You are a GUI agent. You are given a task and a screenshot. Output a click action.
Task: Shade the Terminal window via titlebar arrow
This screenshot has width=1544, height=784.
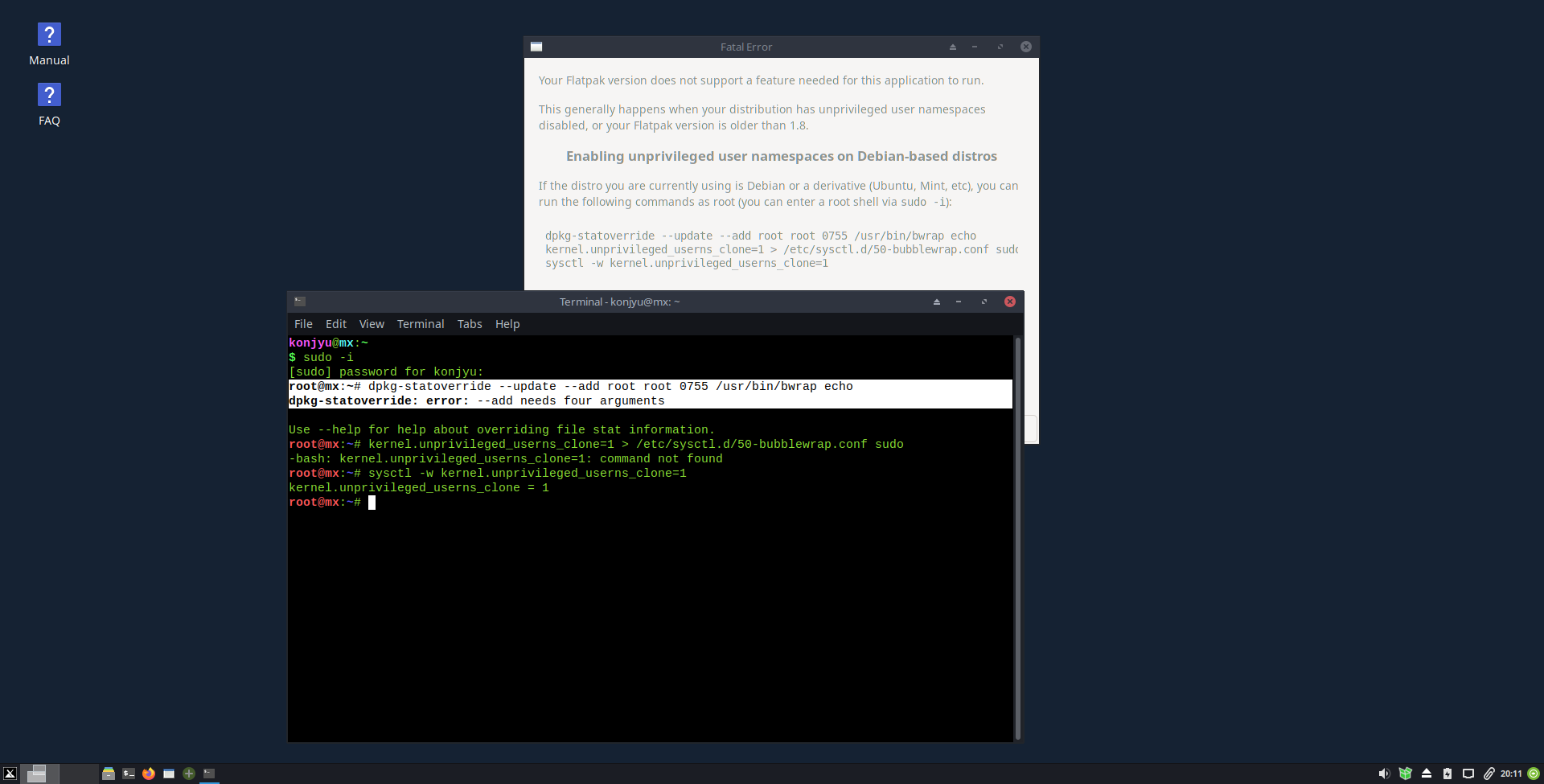pos(937,302)
